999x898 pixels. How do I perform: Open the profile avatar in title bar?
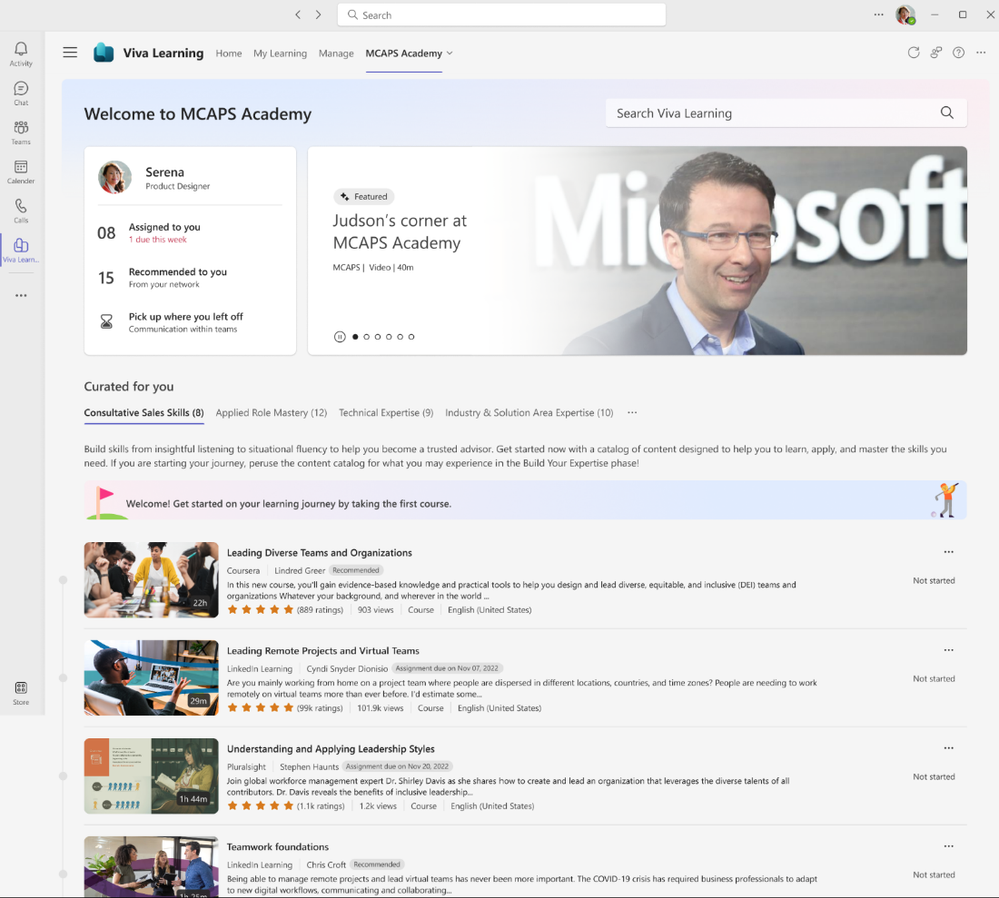pos(905,15)
